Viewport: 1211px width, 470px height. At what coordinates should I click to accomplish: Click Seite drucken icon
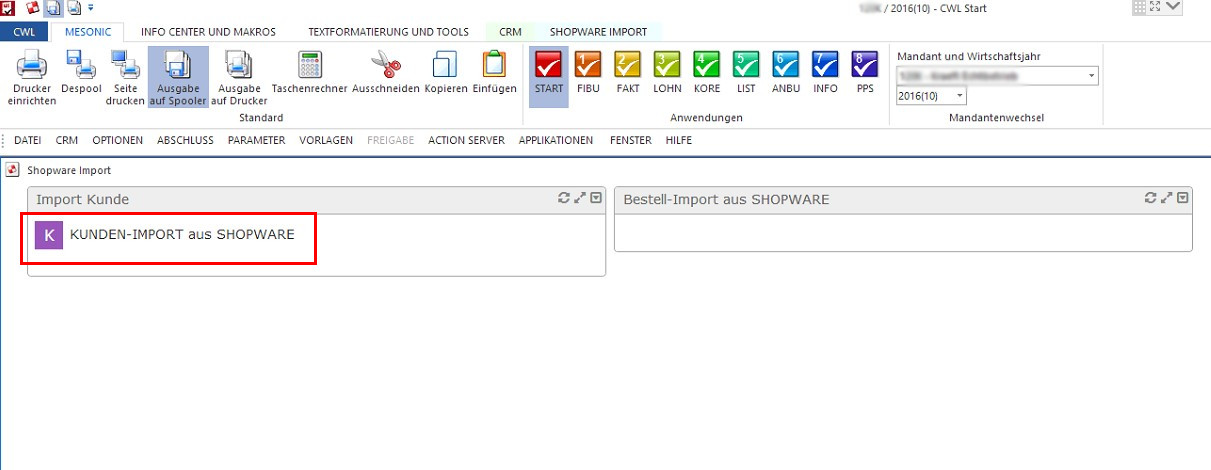pyautogui.click(x=126, y=65)
